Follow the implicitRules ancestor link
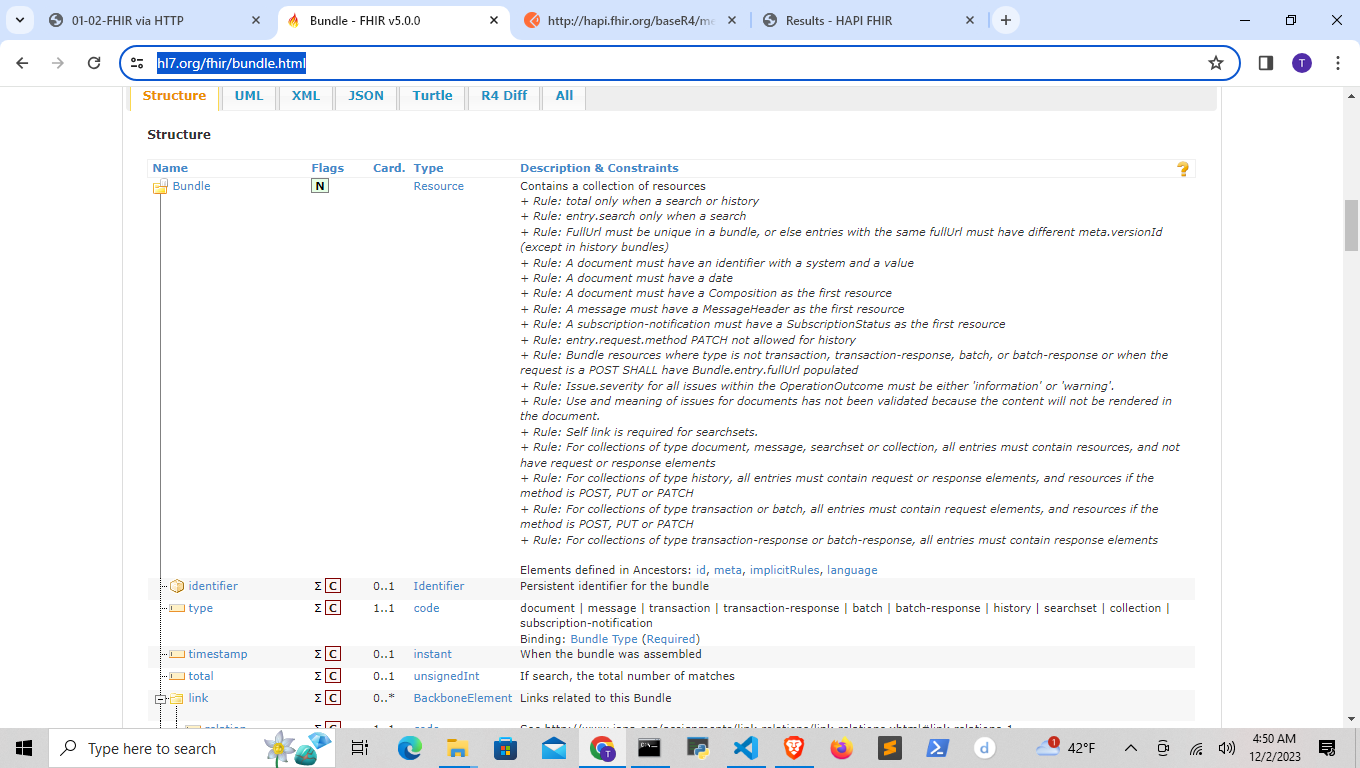The image size is (1360, 768). [x=785, y=570]
